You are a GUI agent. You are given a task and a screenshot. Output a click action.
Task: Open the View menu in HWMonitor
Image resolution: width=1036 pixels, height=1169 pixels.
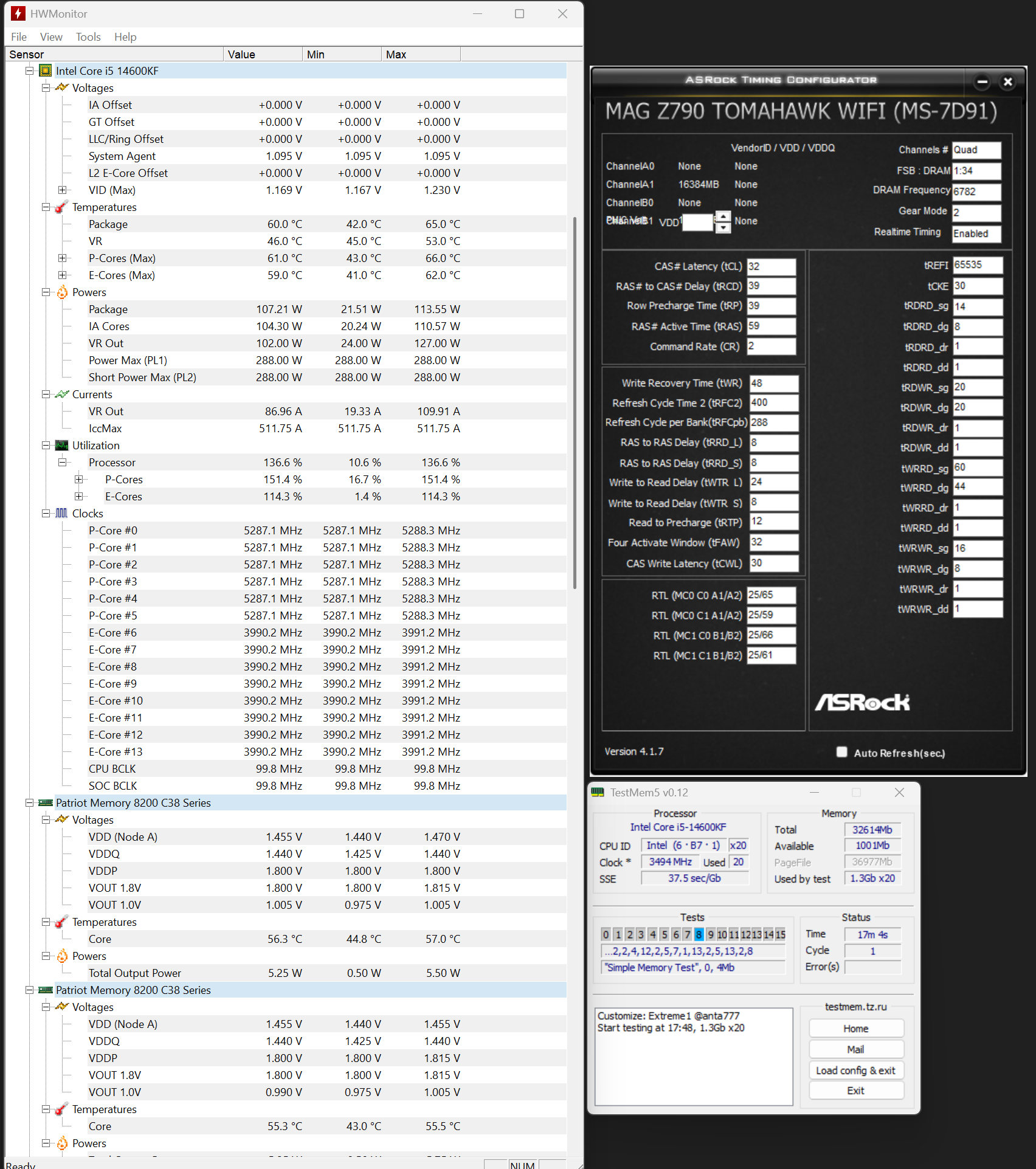click(51, 37)
